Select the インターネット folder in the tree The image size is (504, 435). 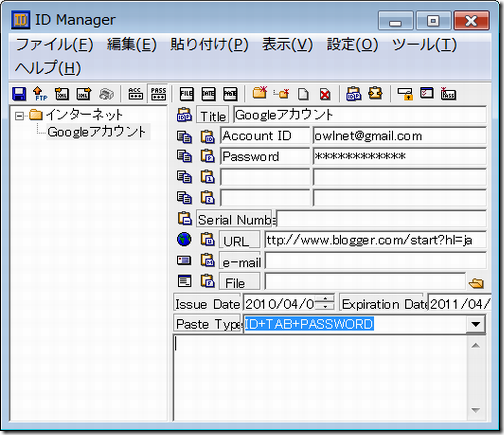84,115
